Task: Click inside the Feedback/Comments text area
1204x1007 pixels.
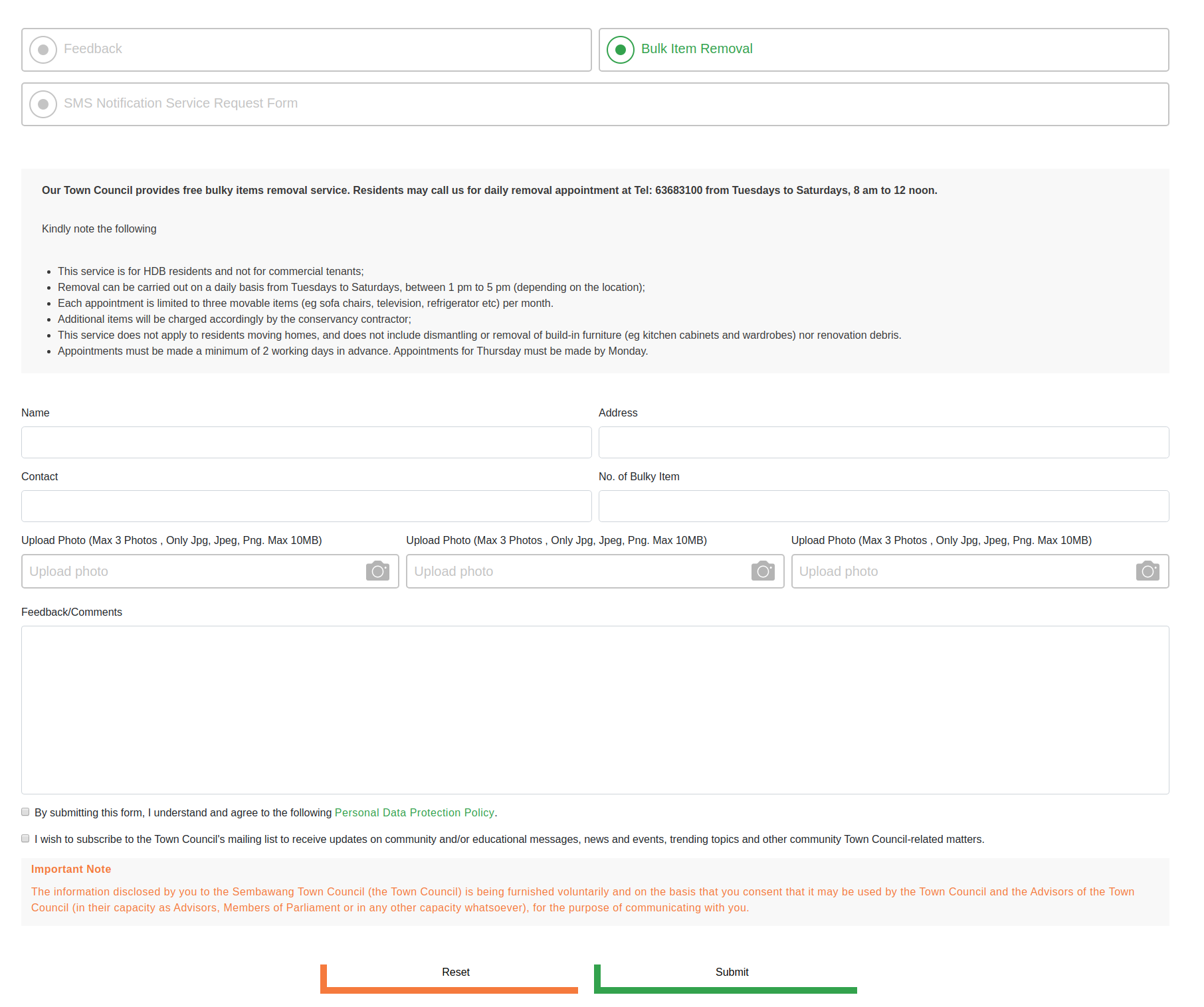Action: (x=595, y=709)
